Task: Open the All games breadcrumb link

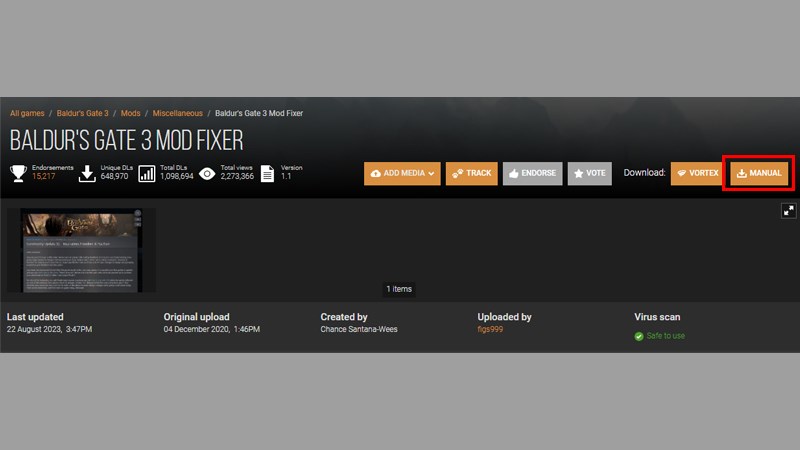Action: (27, 113)
